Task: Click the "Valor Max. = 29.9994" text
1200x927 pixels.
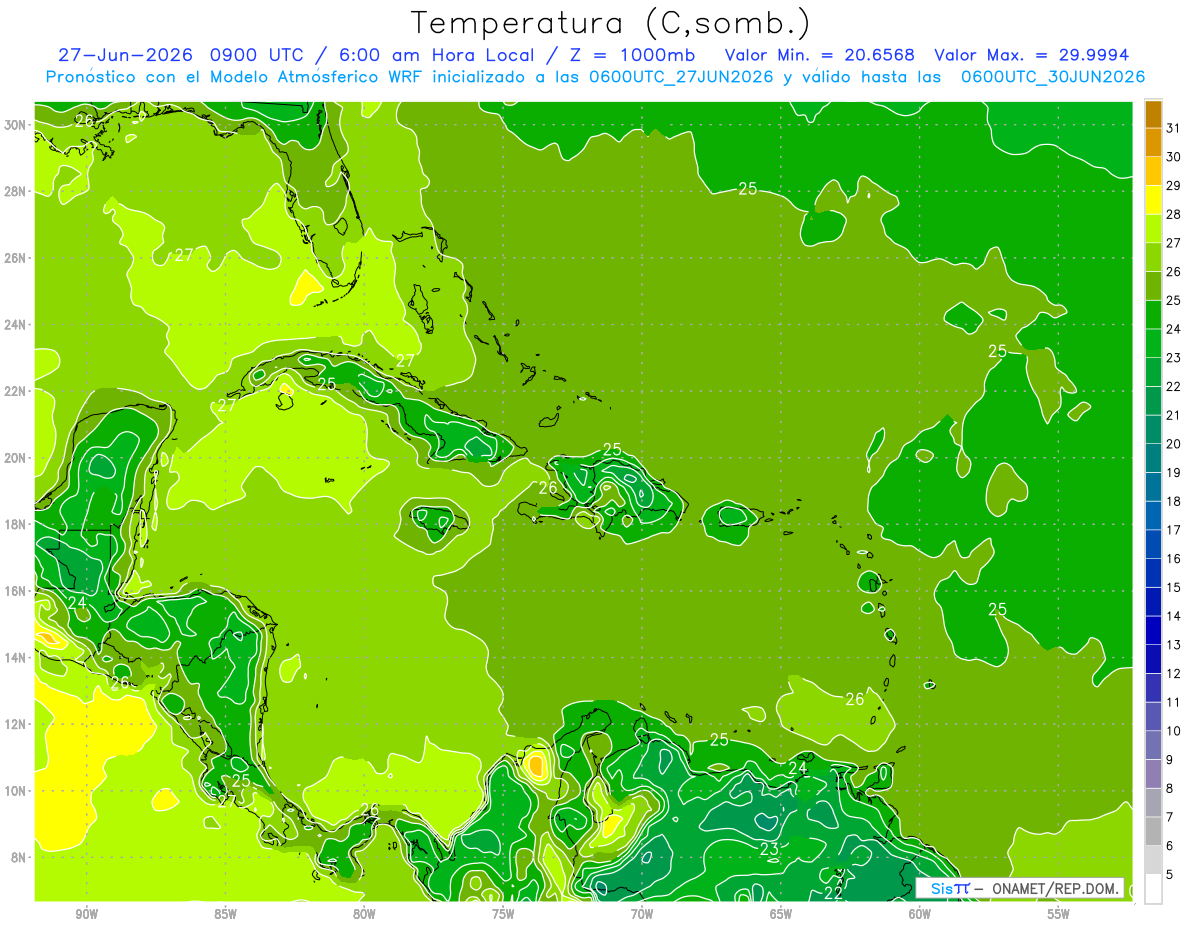Action: (1031, 55)
